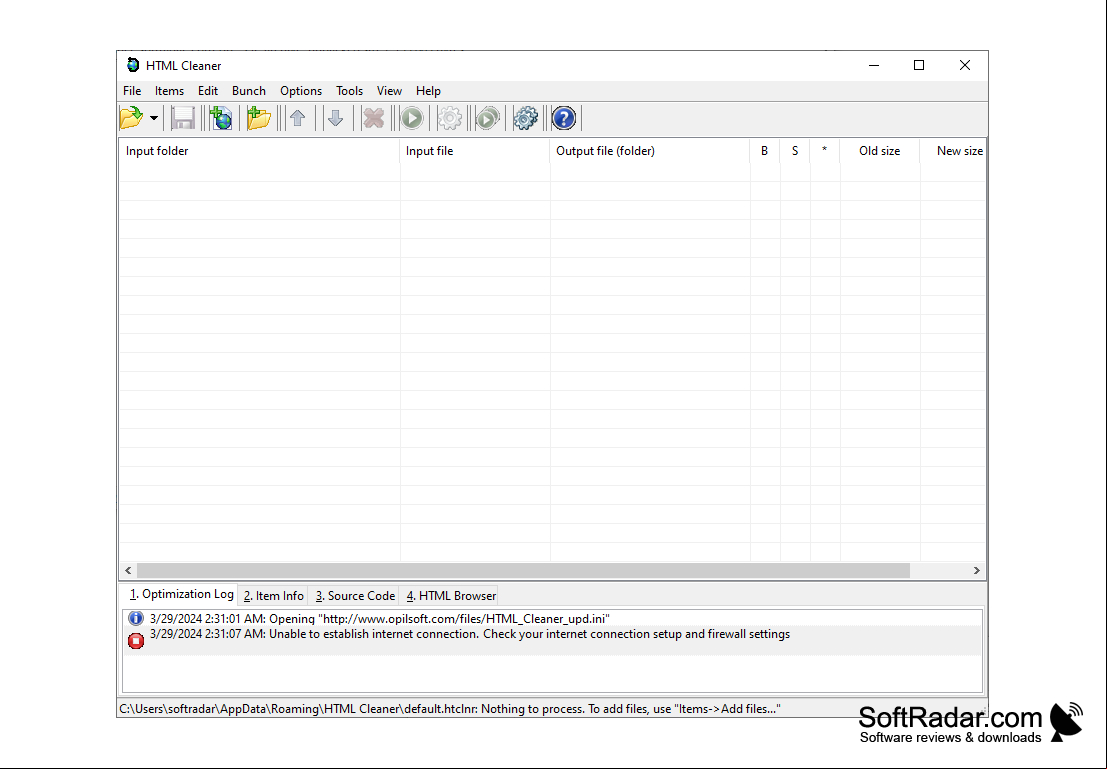Click the grayed single gear icon
This screenshot has width=1107, height=769.
click(450, 118)
